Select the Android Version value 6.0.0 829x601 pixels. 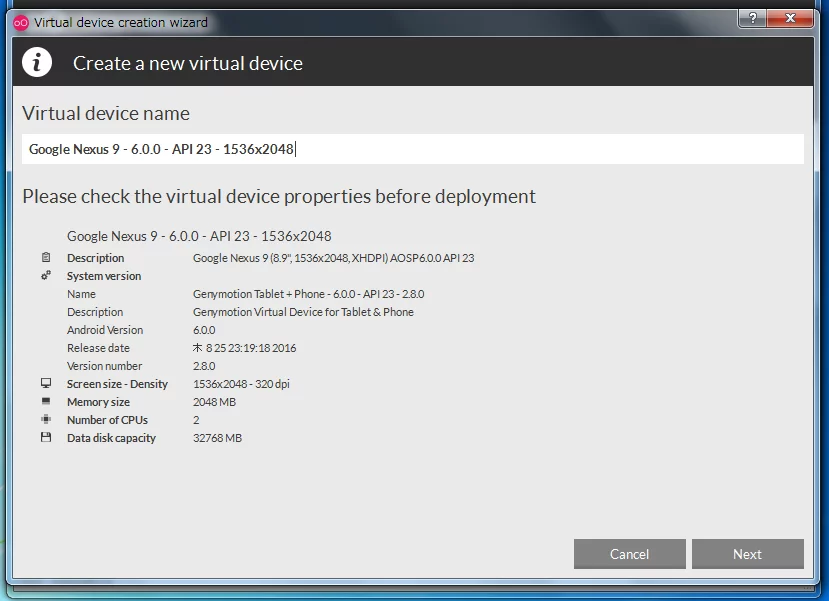(204, 330)
